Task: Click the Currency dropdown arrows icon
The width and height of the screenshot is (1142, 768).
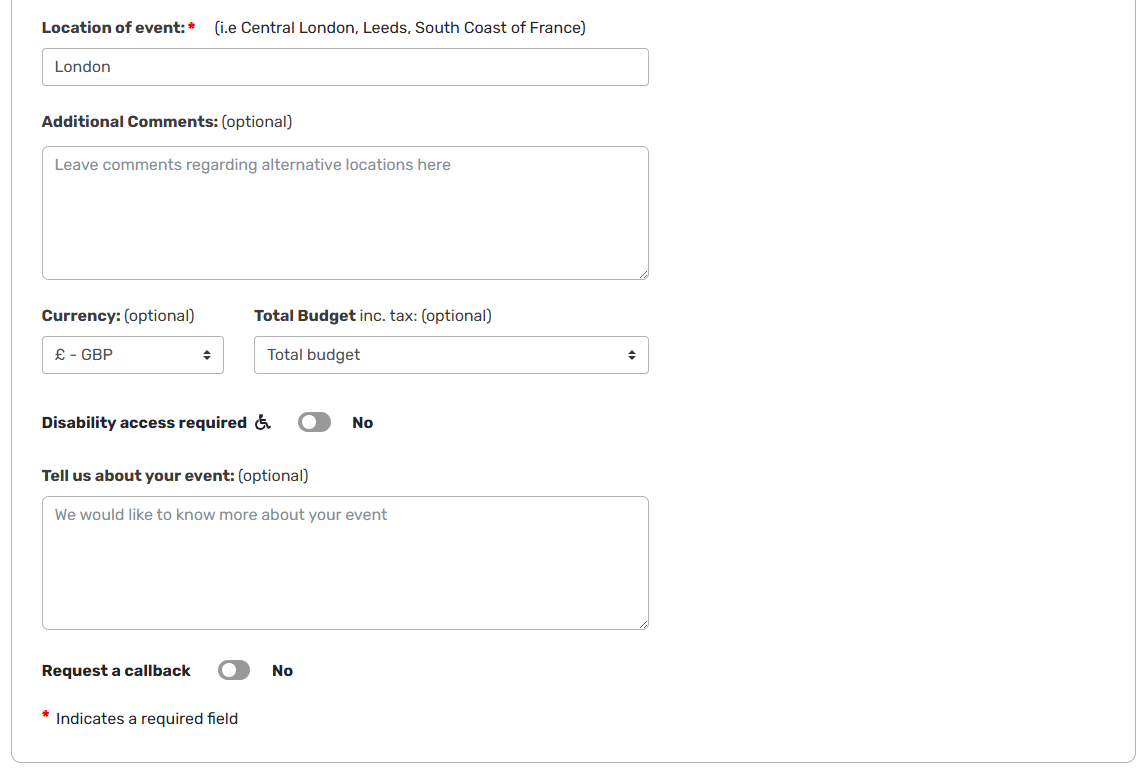Action: [x=207, y=355]
